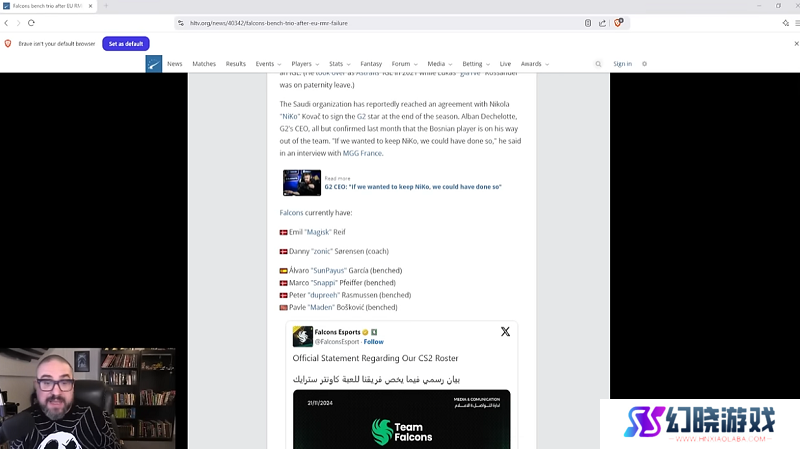Expand the Players dropdown menu
This screenshot has width=800, height=449.
pos(305,64)
